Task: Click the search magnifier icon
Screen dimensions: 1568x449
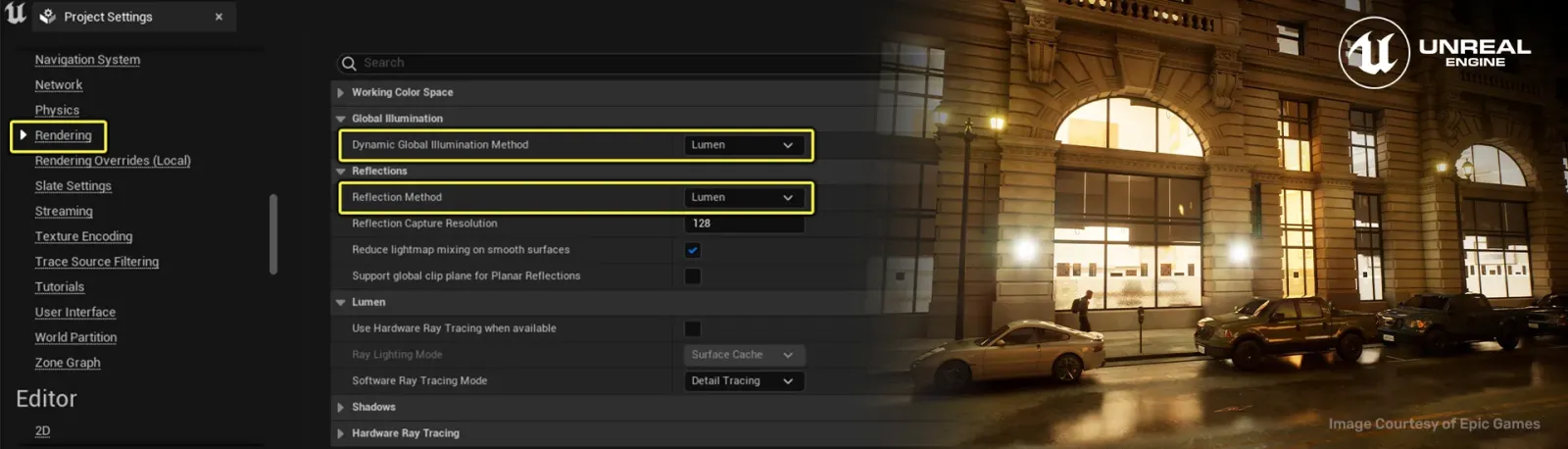Action: (349, 63)
